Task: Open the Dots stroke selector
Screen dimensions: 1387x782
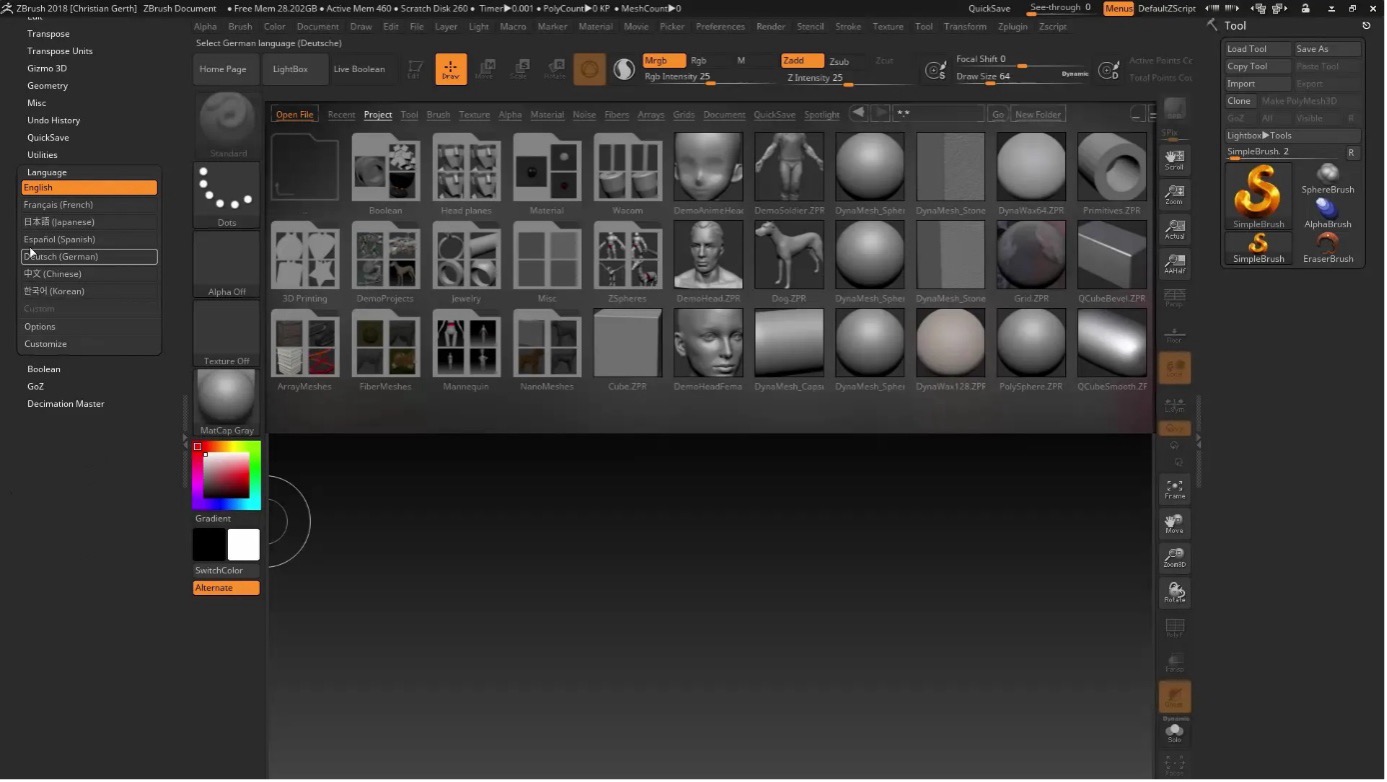Action: 227,194
